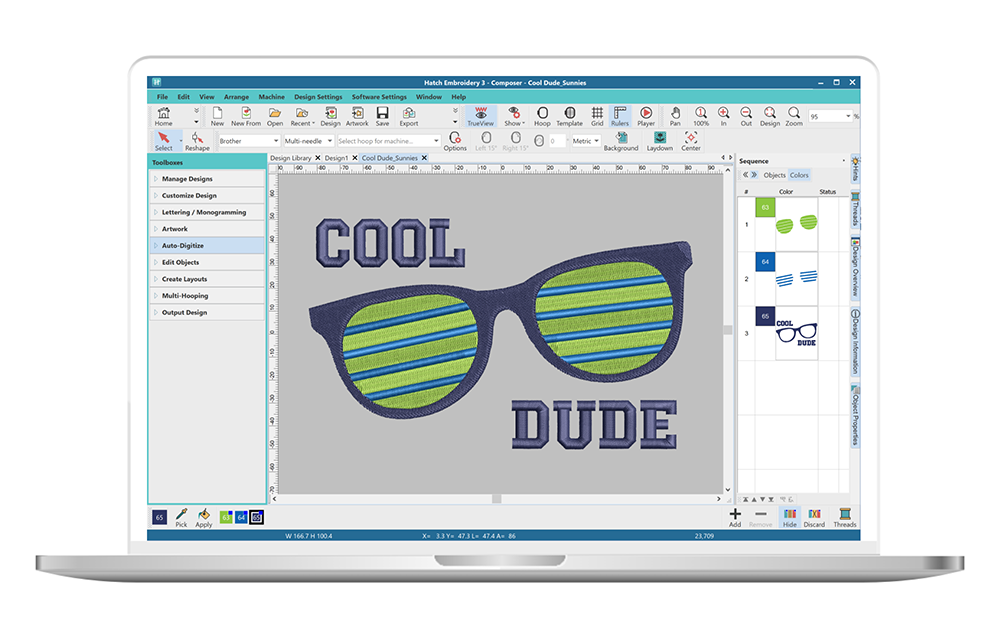Screen dimensions: 1000x638
Task: Open the Arrange menu
Action: [x=237, y=96]
